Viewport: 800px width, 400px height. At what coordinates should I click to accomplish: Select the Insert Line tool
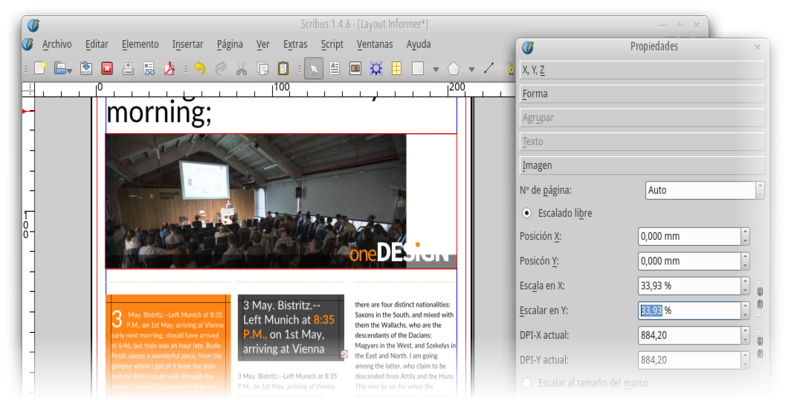[x=489, y=68]
